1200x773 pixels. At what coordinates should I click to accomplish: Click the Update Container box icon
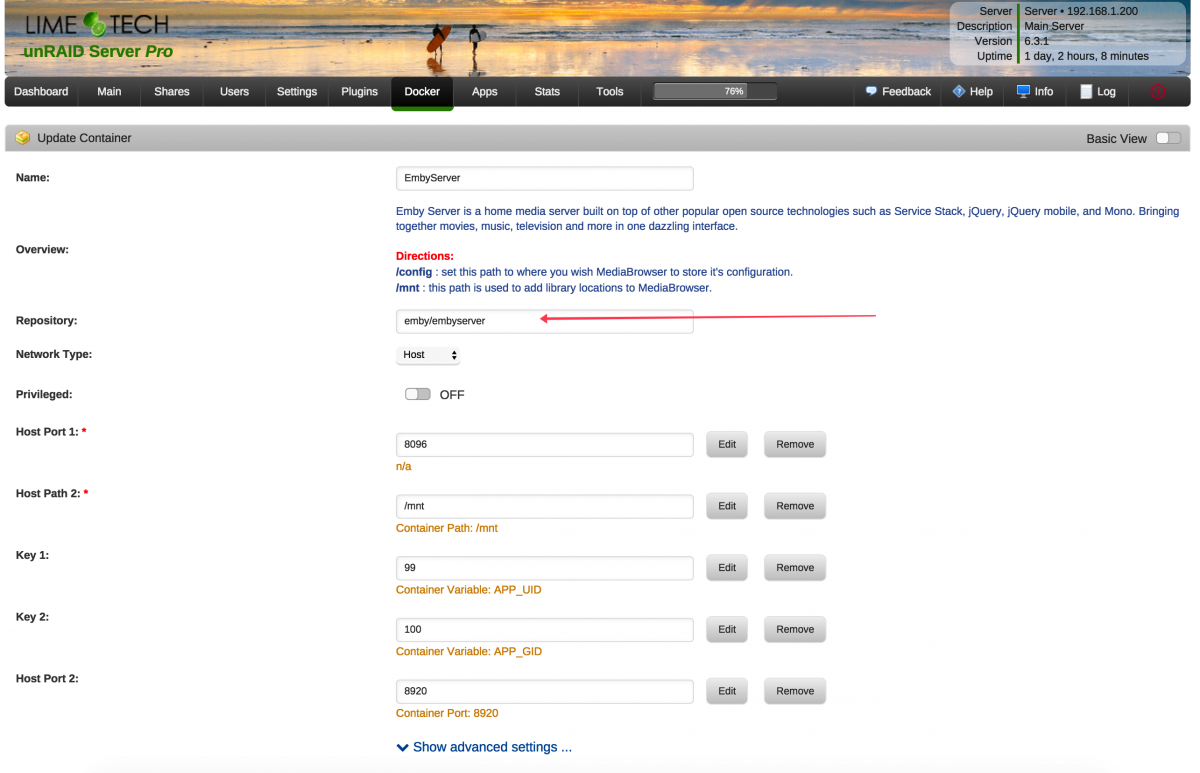pos(23,138)
